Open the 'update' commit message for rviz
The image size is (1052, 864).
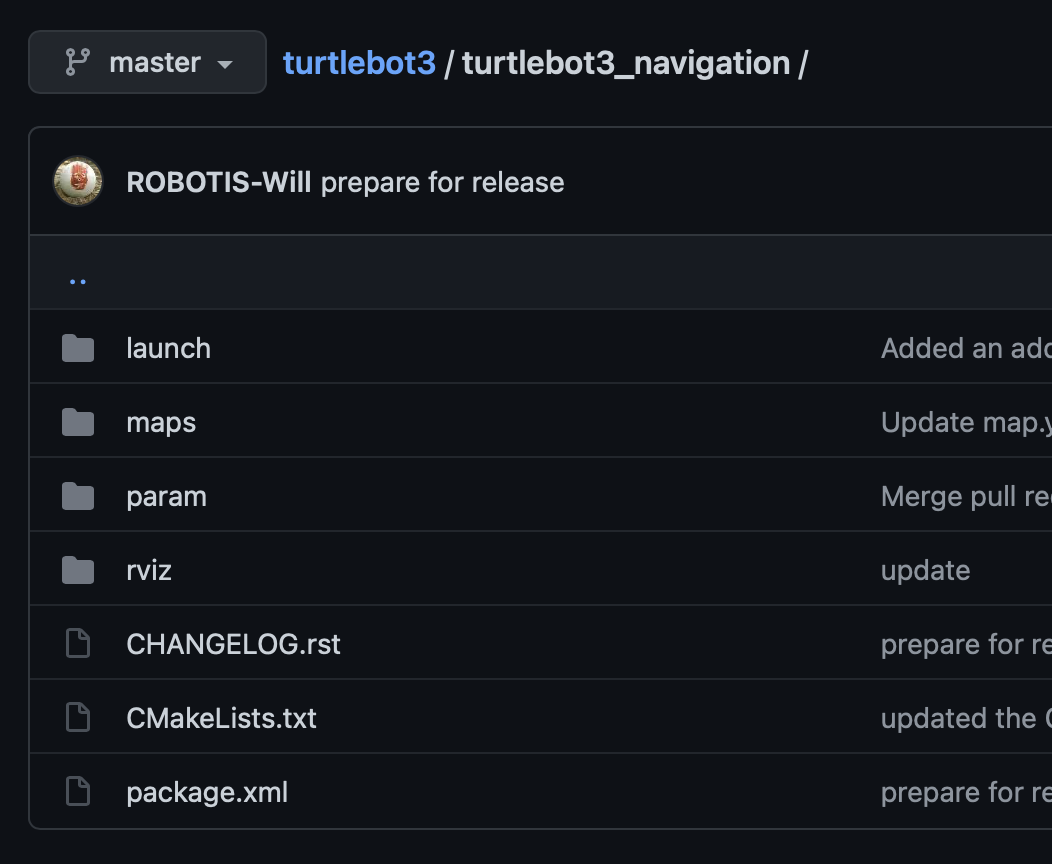click(x=925, y=571)
